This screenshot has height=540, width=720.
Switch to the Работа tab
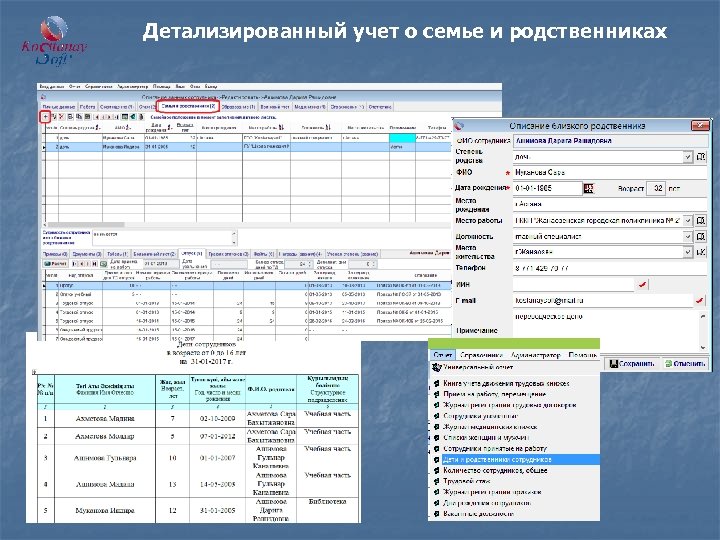88,107
